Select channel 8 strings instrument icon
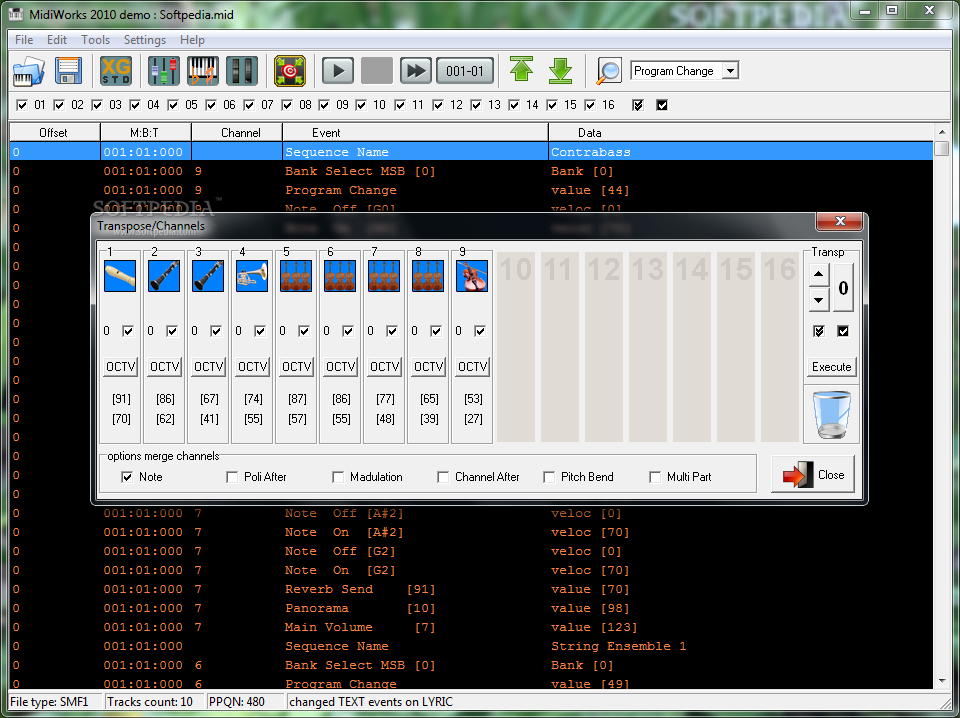 (428, 276)
